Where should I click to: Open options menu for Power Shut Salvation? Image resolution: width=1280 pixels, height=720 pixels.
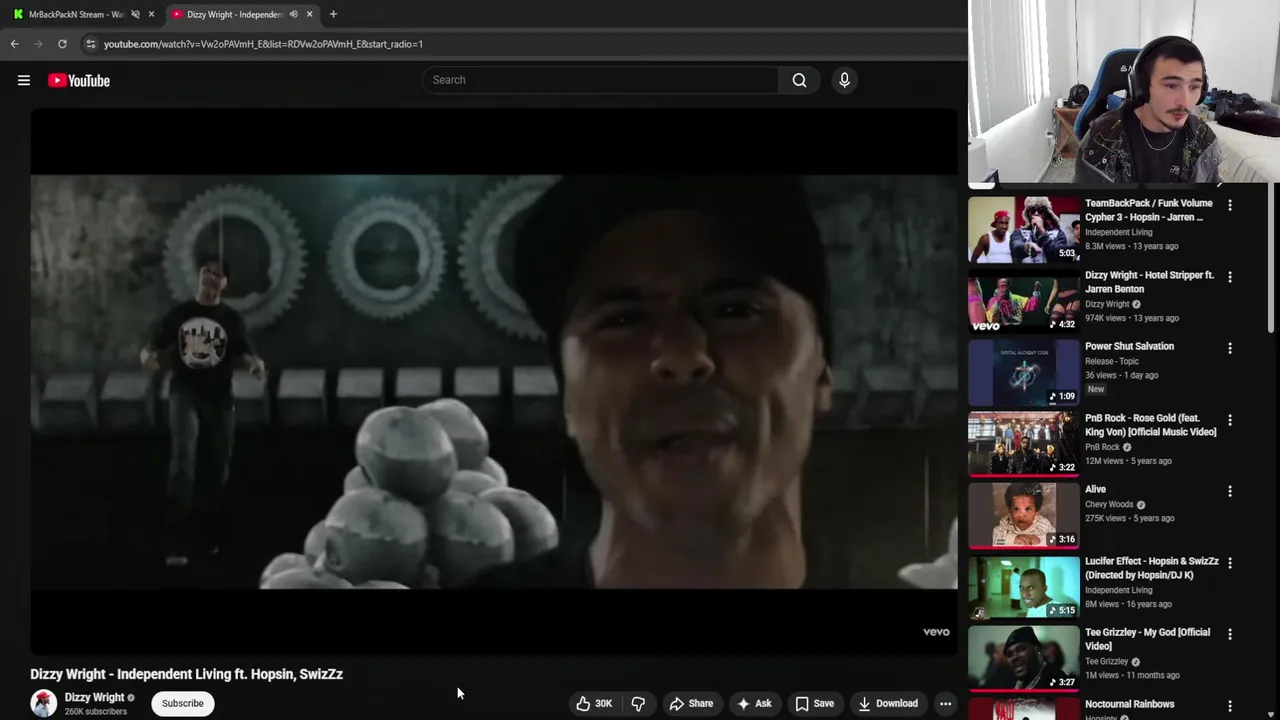(x=1230, y=348)
